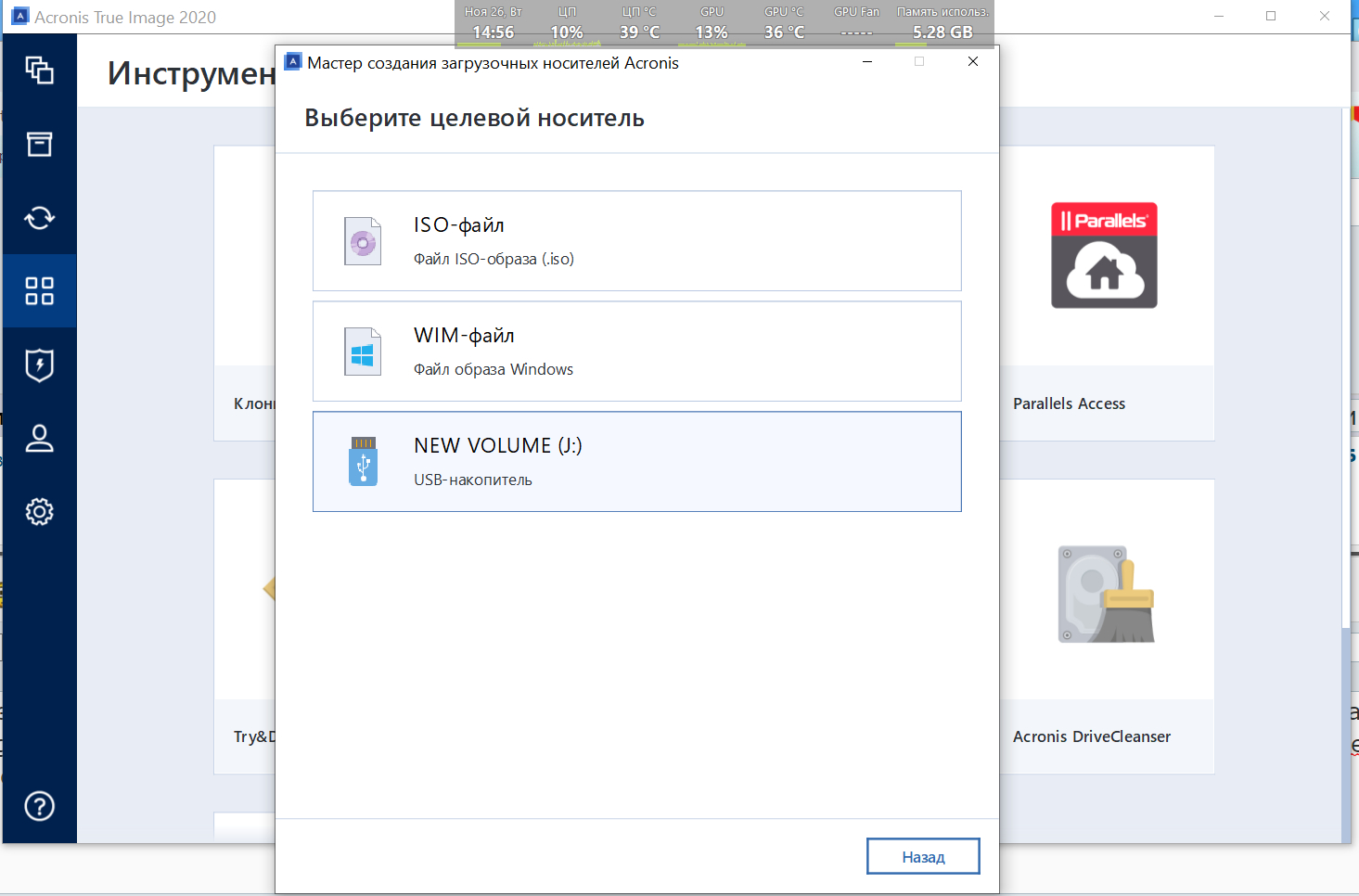Minimize the bootable media wizard dialog
The width and height of the screenshot is (1359, 896).
tap(867, 61)
